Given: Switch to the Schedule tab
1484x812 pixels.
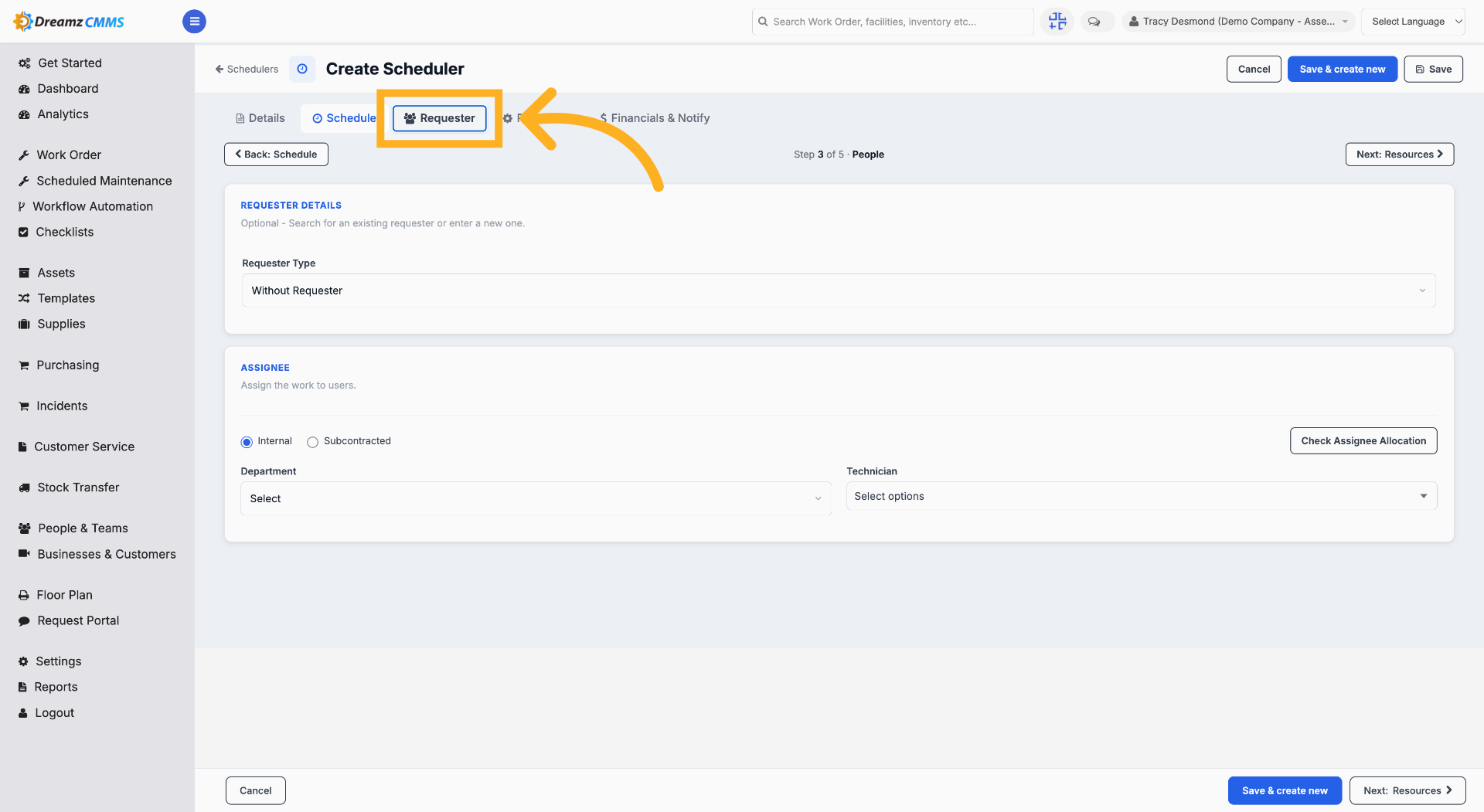Looking at the screenshot, I should [344, 118].
